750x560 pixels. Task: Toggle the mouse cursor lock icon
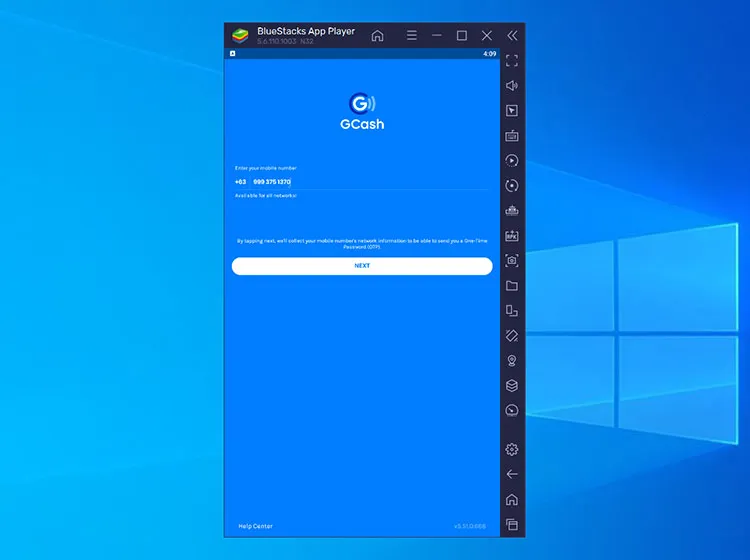point(511,110)
